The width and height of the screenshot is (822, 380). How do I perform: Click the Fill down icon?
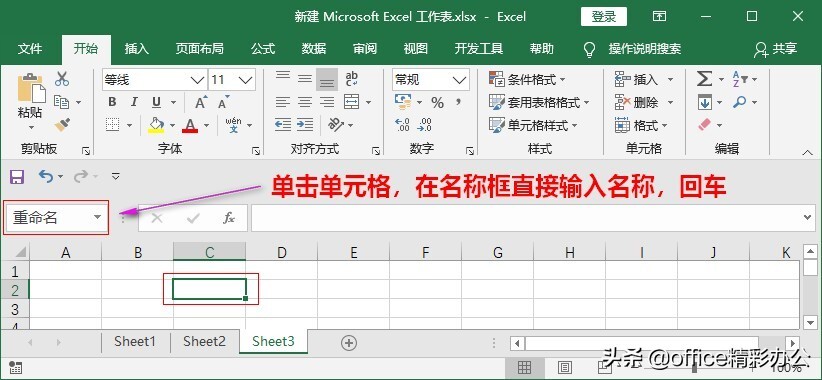705,102
